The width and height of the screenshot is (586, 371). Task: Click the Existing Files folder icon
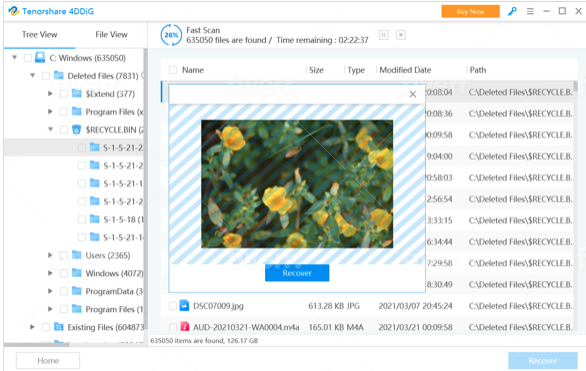click(59, 327)
